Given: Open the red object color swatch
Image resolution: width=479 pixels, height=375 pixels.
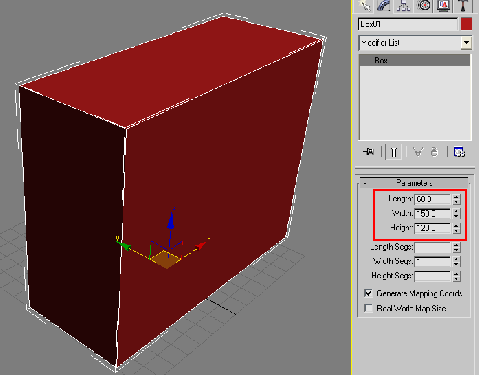Looking at the screenshot, I should (x=466, y=24).
